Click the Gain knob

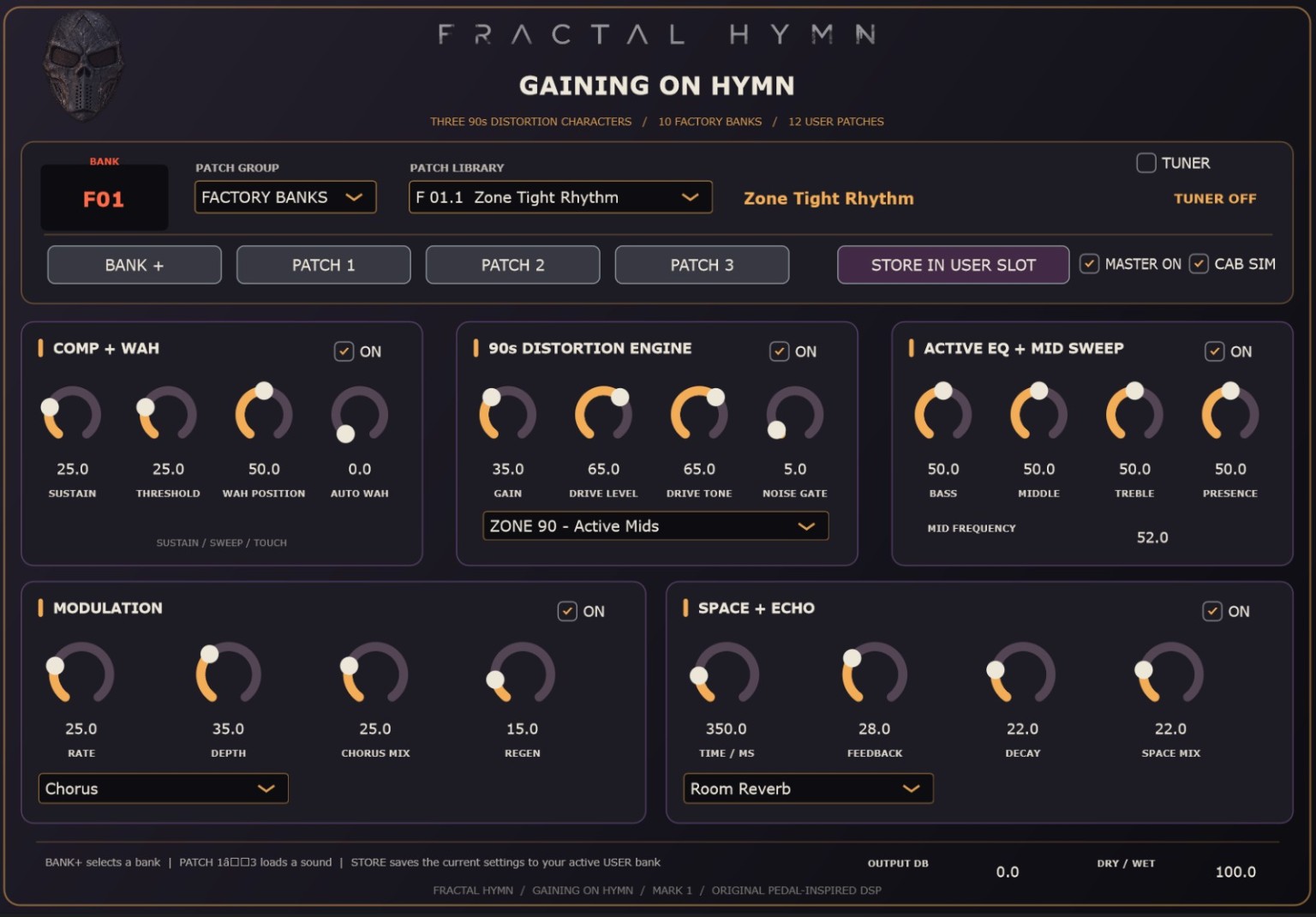point(508,415)
